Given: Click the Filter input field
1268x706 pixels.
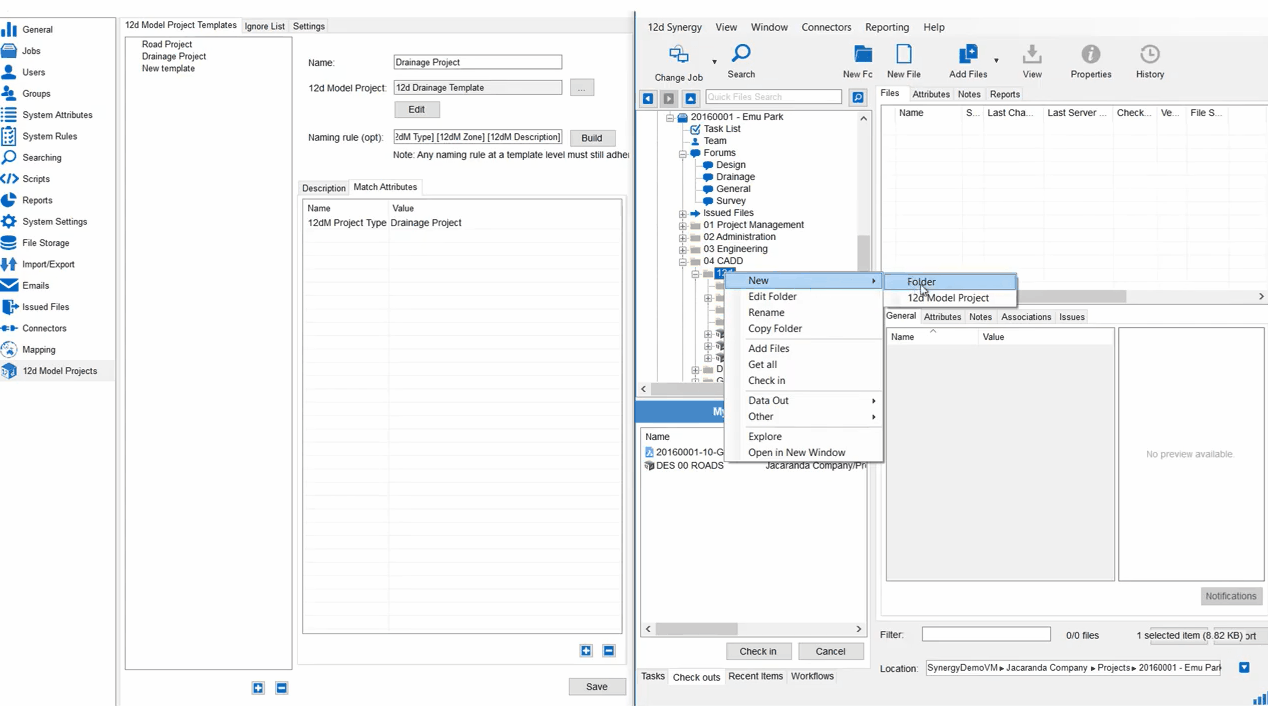Looking at the screenshot, I should coord(985,635).
